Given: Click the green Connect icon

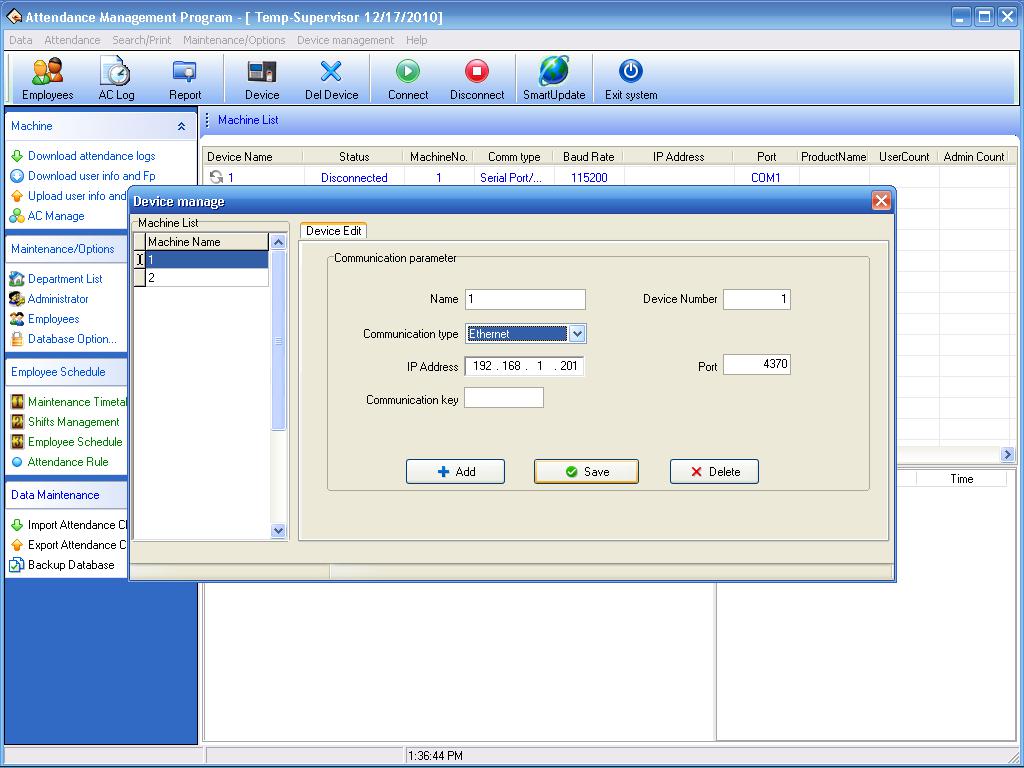Looking at the screenshot, I should click(408, 71).
